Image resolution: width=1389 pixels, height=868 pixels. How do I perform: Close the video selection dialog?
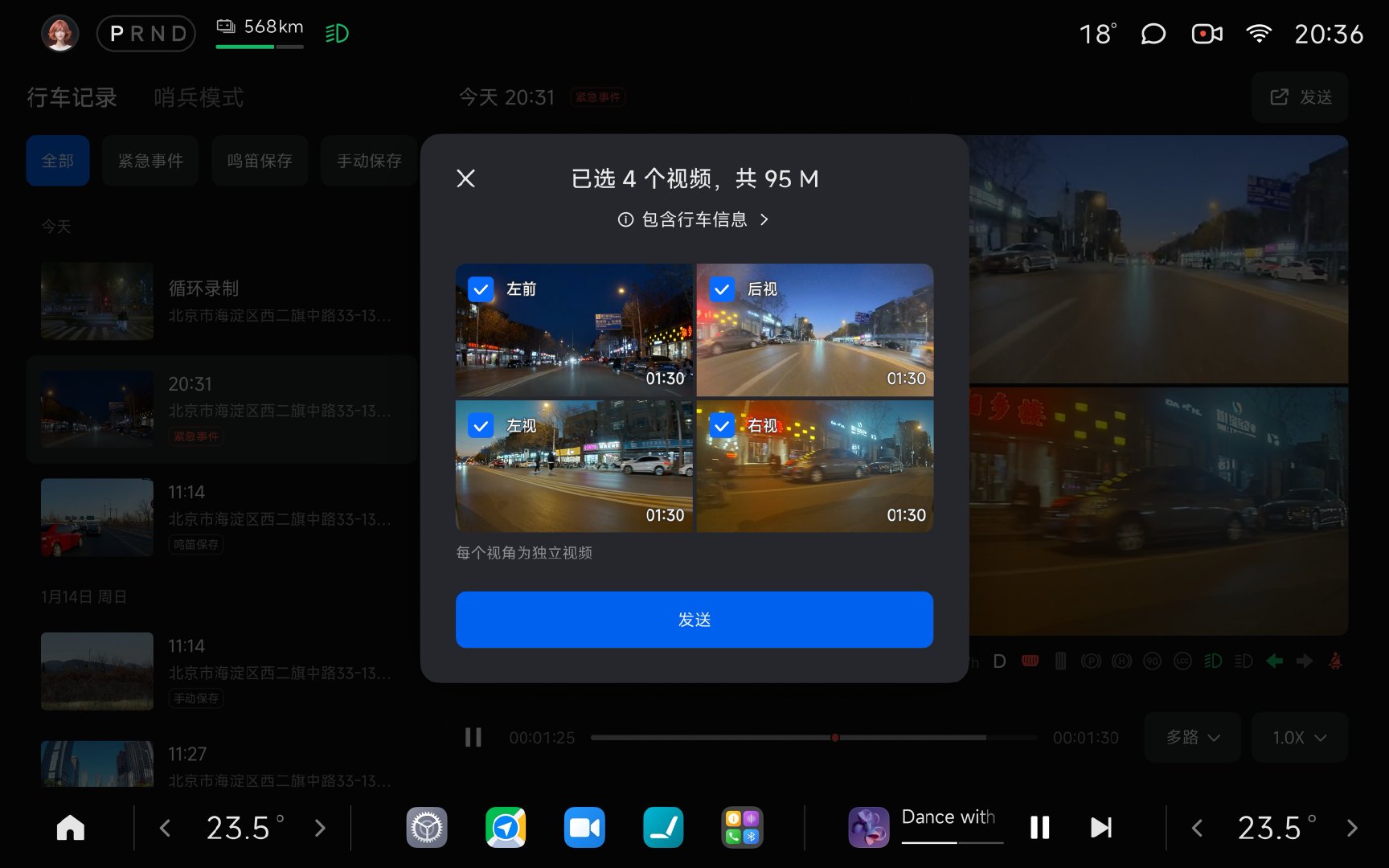click(466, 178)
